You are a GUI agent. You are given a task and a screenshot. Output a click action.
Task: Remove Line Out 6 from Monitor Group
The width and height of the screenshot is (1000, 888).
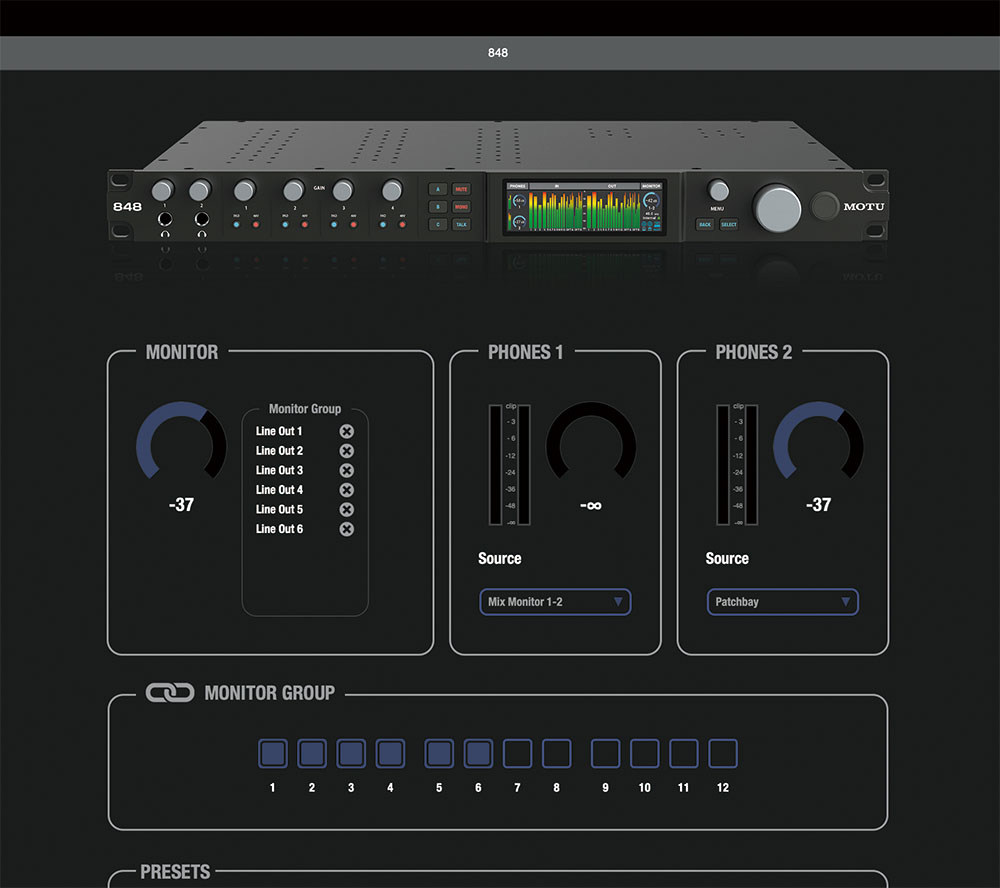[x=346, y=529]
